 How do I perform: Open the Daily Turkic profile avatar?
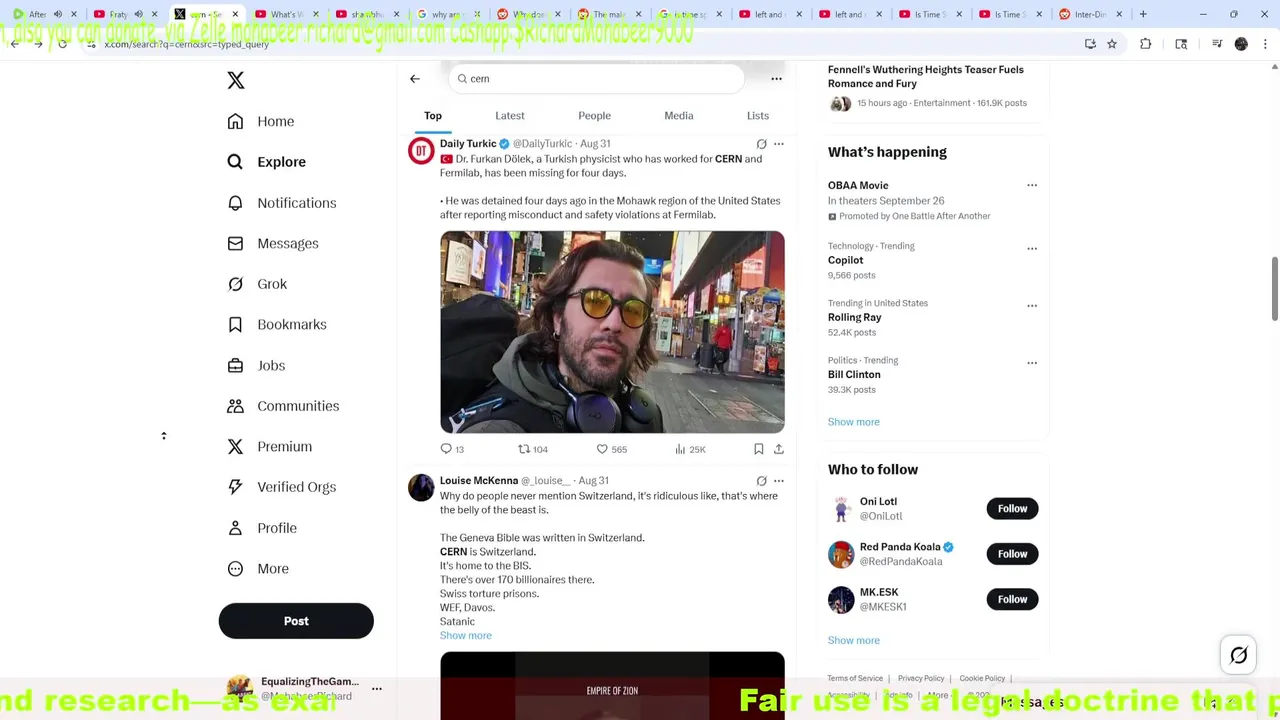[421, 151]
